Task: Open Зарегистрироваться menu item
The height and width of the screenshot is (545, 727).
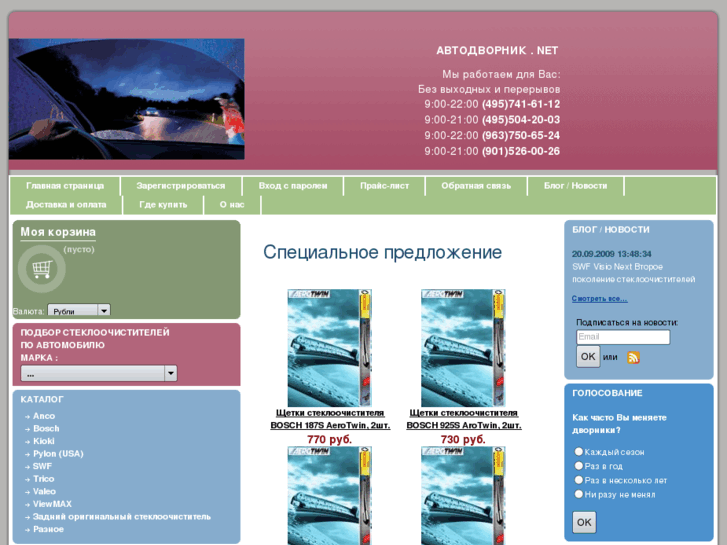Action: [x=180, y=186]
